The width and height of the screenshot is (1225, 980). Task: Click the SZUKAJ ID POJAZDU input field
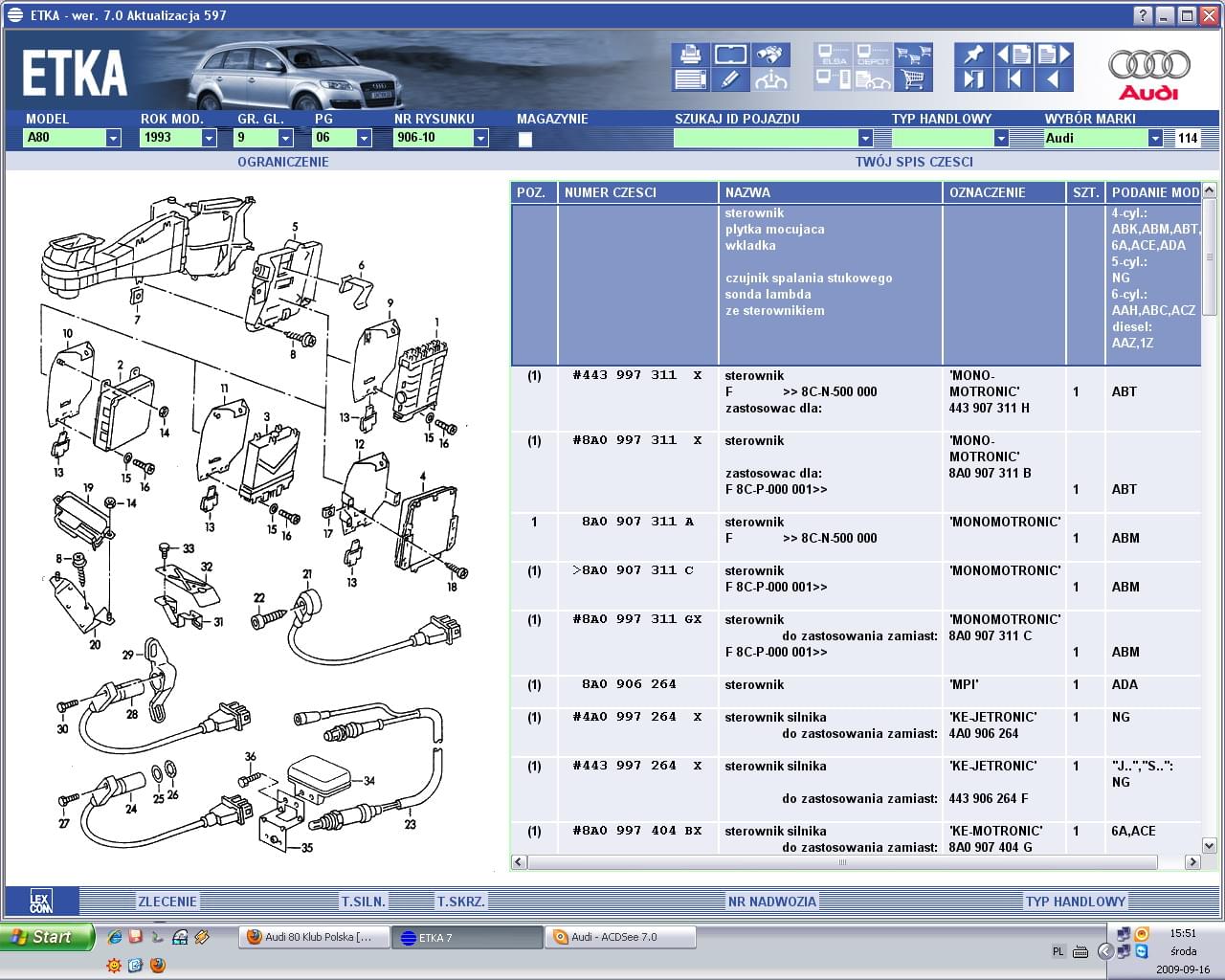766,138
